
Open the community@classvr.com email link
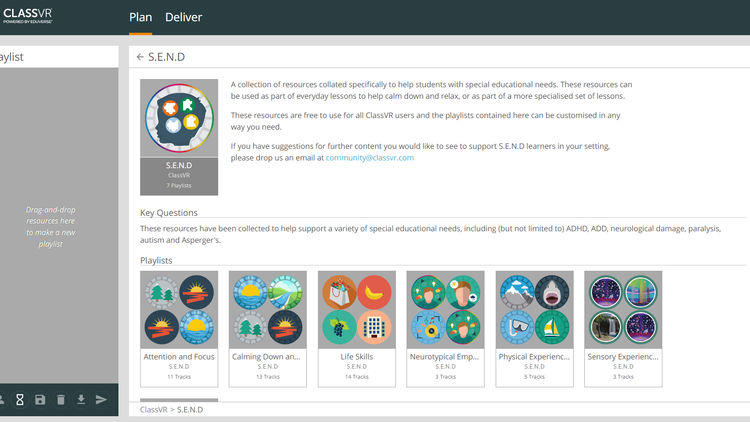coord(370,157)
